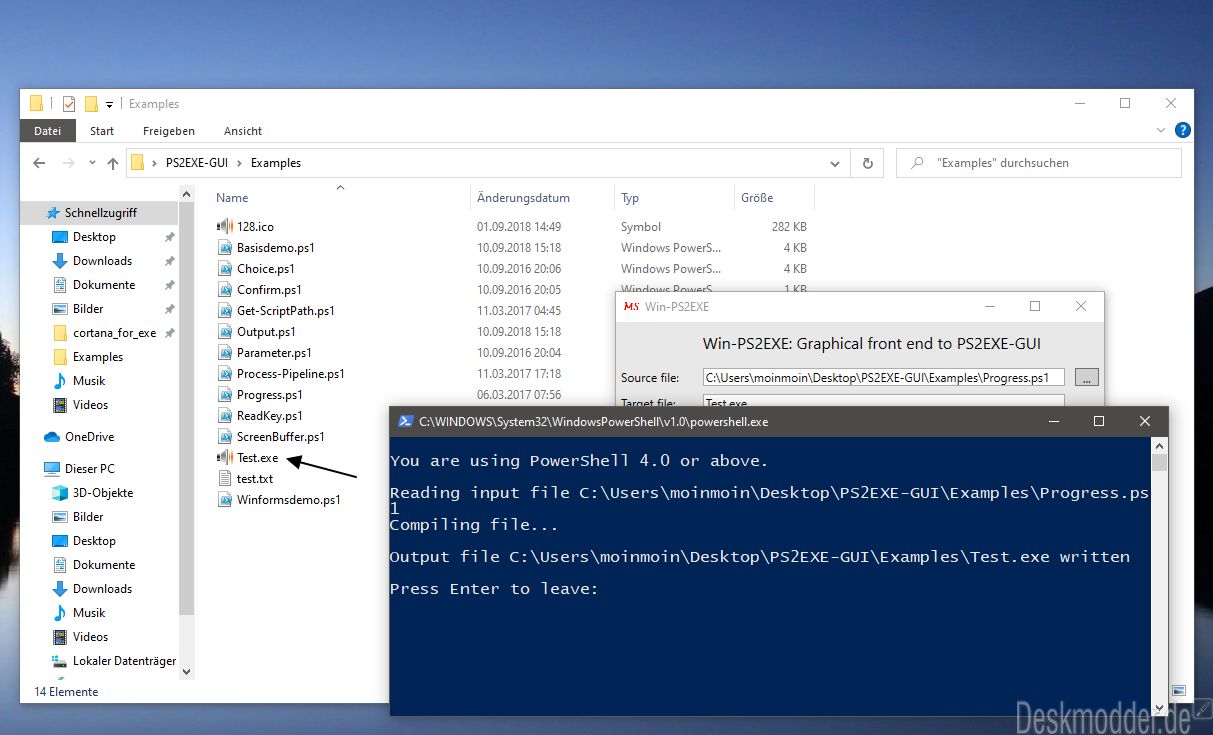This screenshot has width=1213, height=735.
Task: Go back with the Explorer back arrow
Action: coord(39,163)
